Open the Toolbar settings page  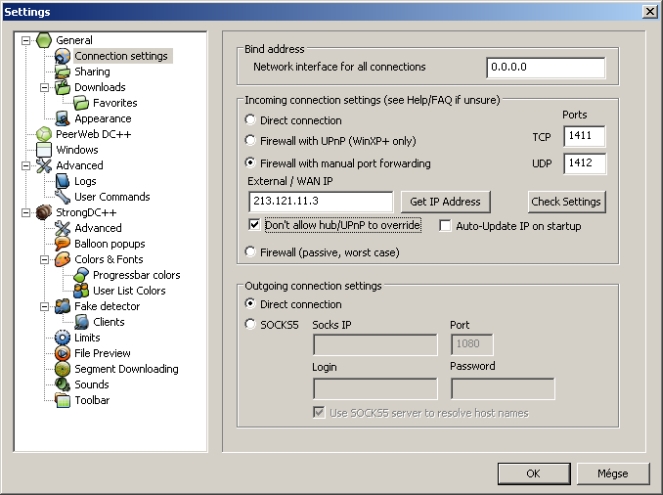tap(91, 400)
